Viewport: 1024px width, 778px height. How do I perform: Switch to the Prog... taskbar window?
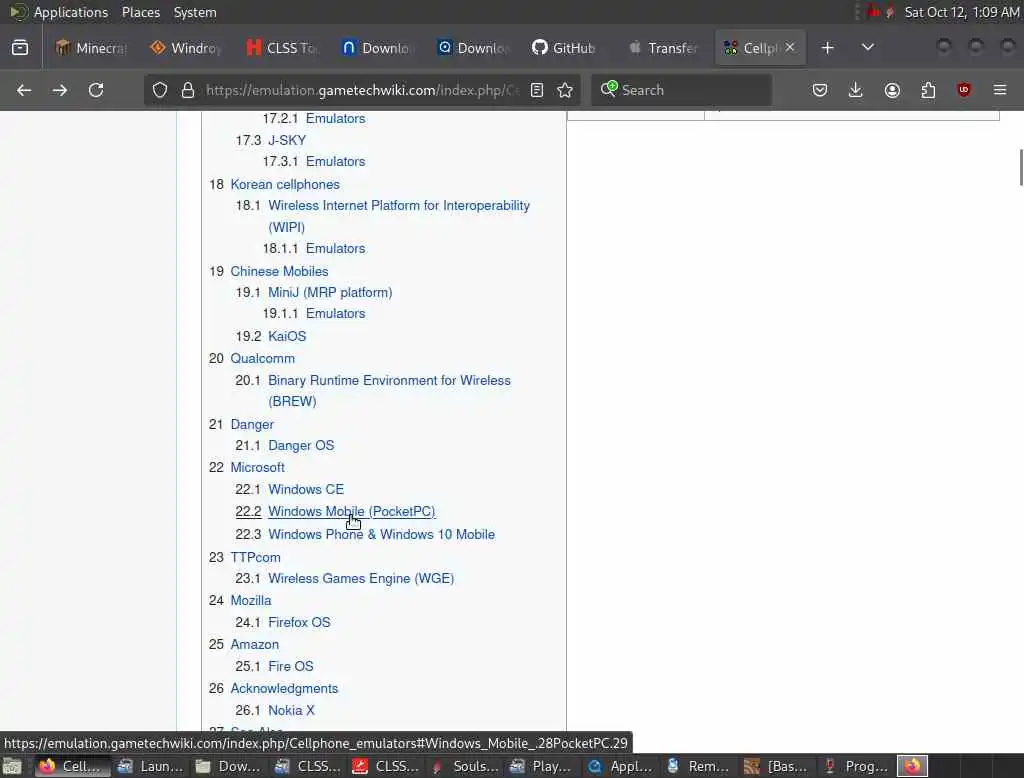tap(856, 766)
